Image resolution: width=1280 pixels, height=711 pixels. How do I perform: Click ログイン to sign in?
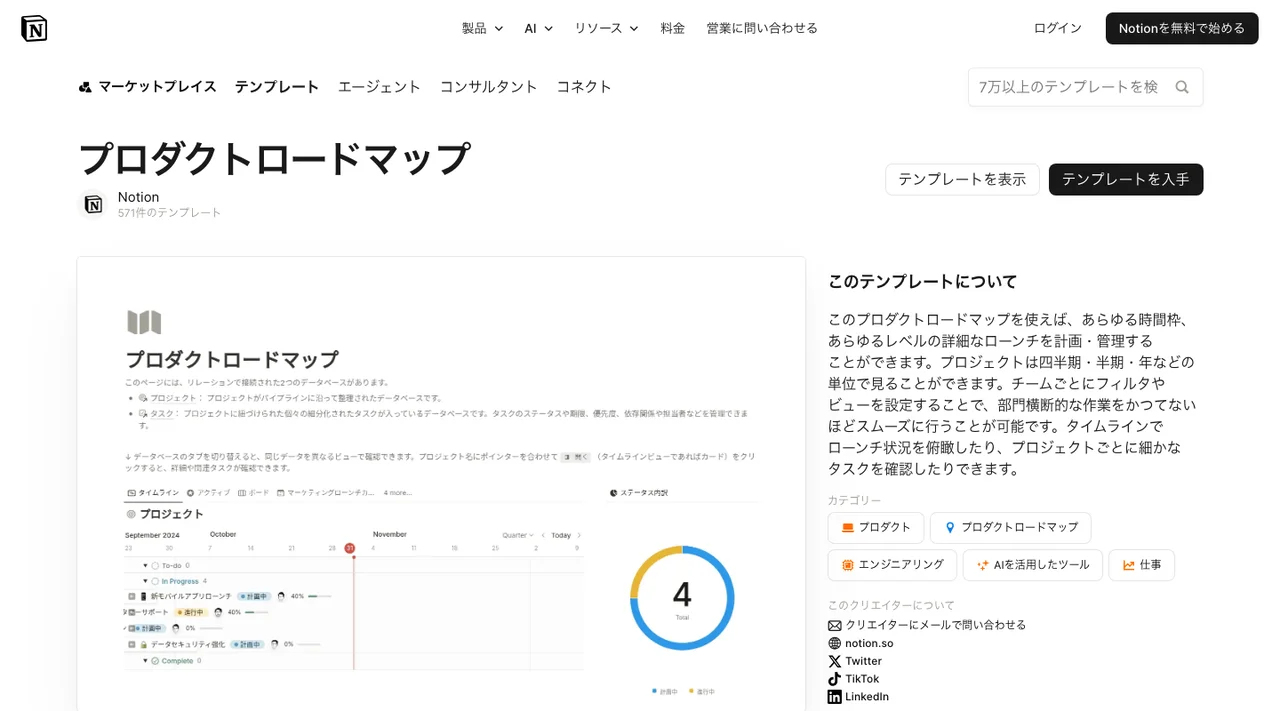pyautogui.click(x=1058, y=28)
